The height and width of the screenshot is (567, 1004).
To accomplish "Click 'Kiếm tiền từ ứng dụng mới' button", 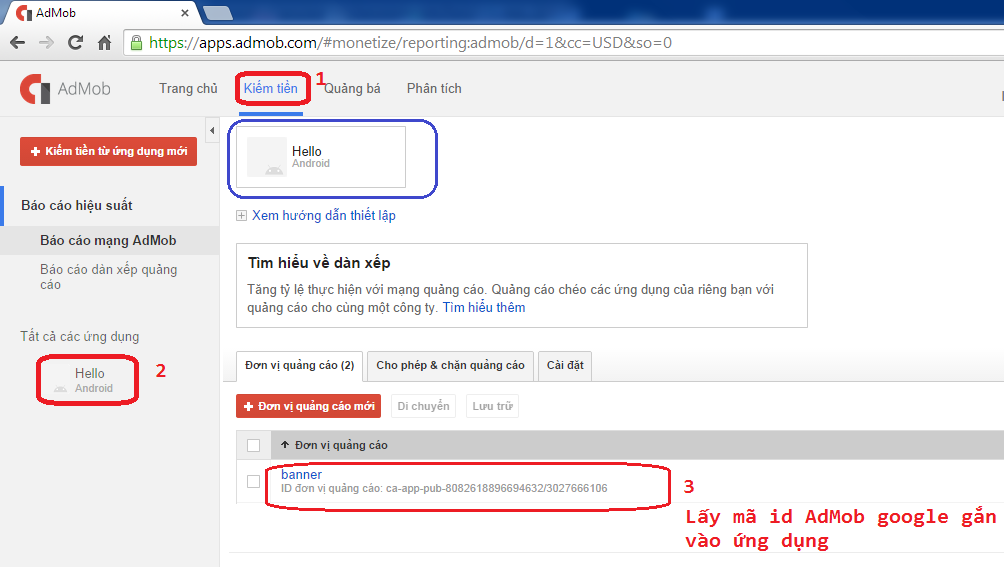I will click(x=108, y=152).
